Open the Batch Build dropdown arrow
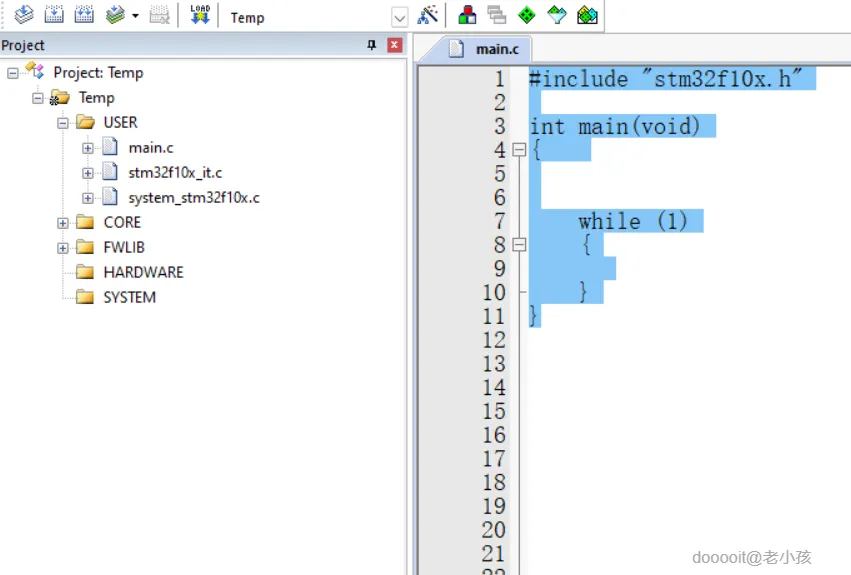 click(x=135, y=16)
